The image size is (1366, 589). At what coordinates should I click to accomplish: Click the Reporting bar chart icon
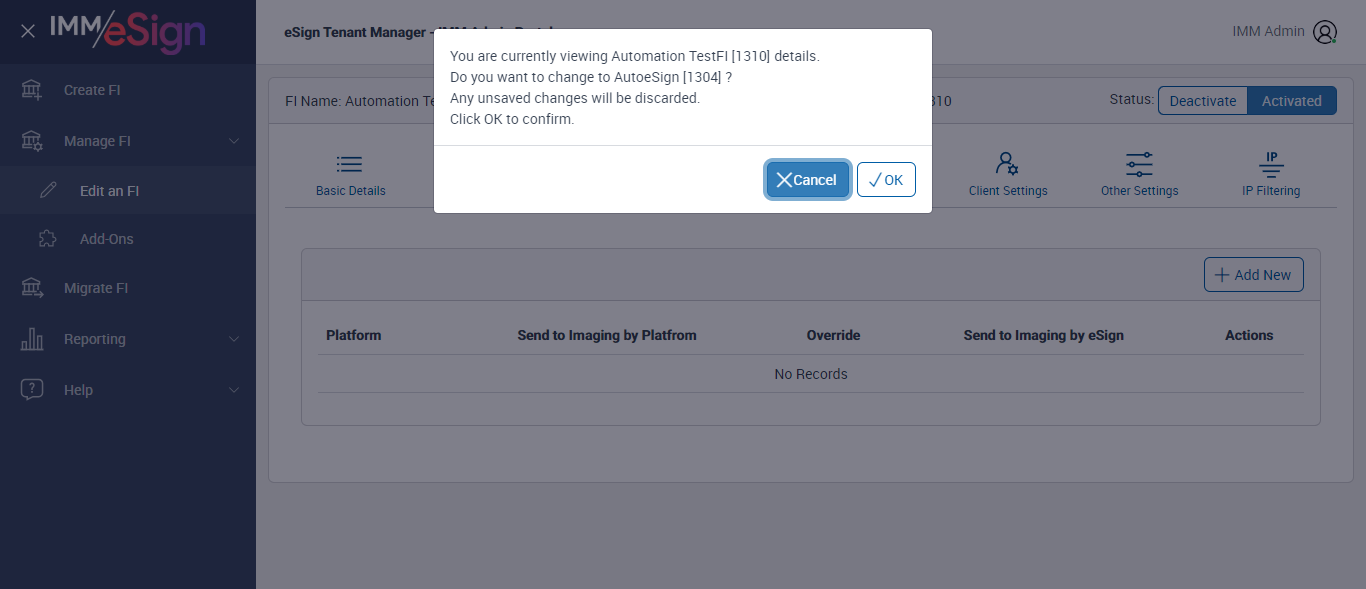click(32, 339)
